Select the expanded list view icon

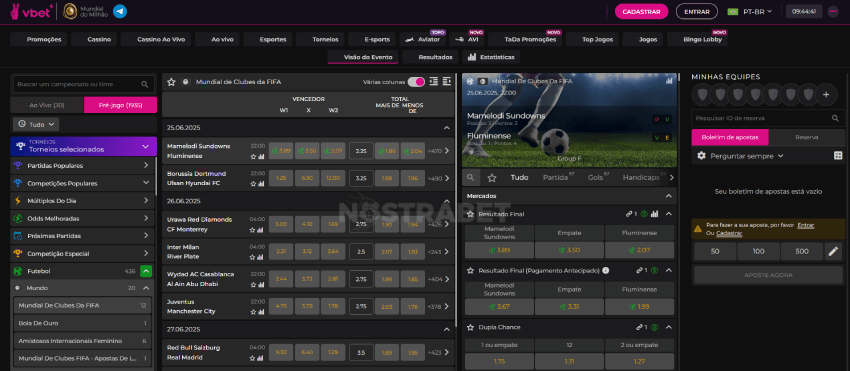(447, 81)
